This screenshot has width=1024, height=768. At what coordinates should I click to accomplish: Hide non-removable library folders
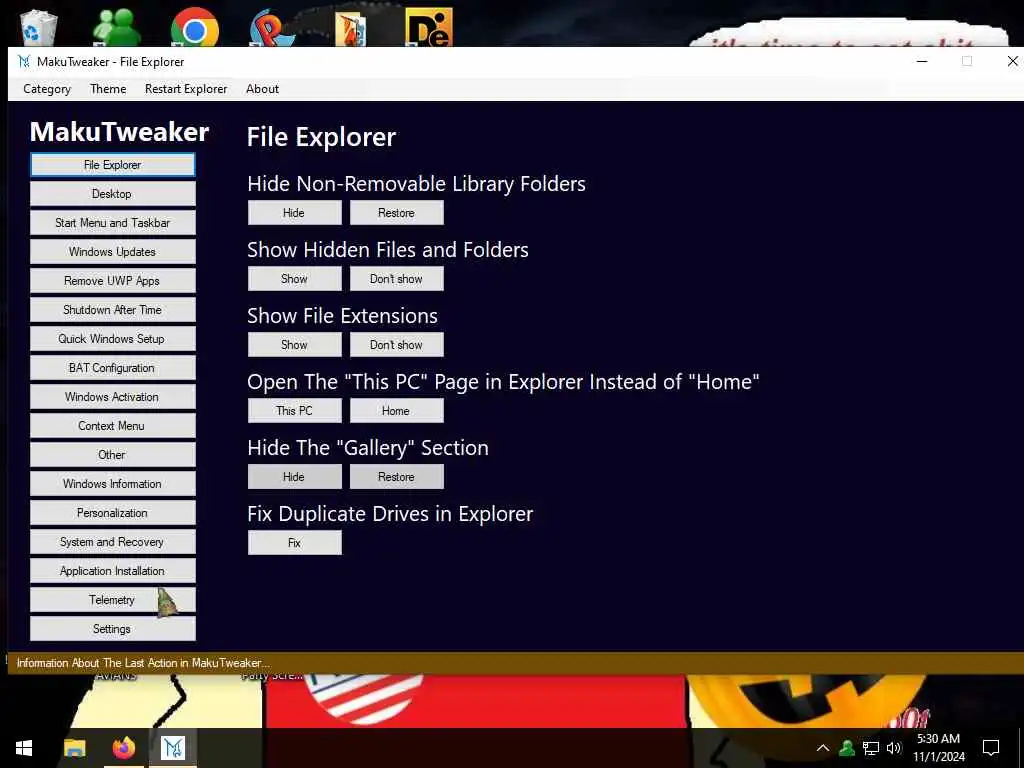(295, 213)
